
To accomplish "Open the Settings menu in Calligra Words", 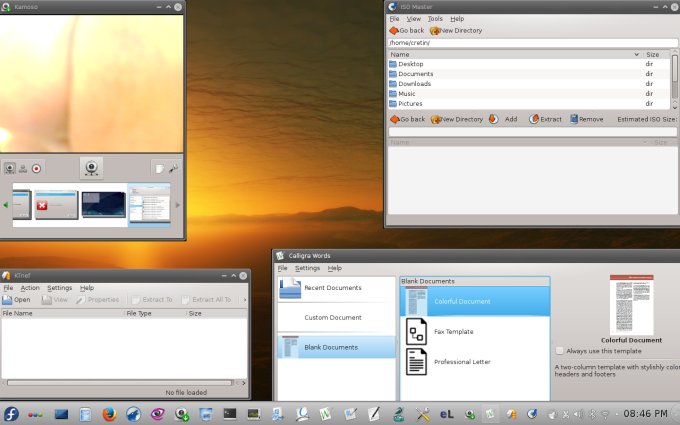I will [x=307, y=268].
